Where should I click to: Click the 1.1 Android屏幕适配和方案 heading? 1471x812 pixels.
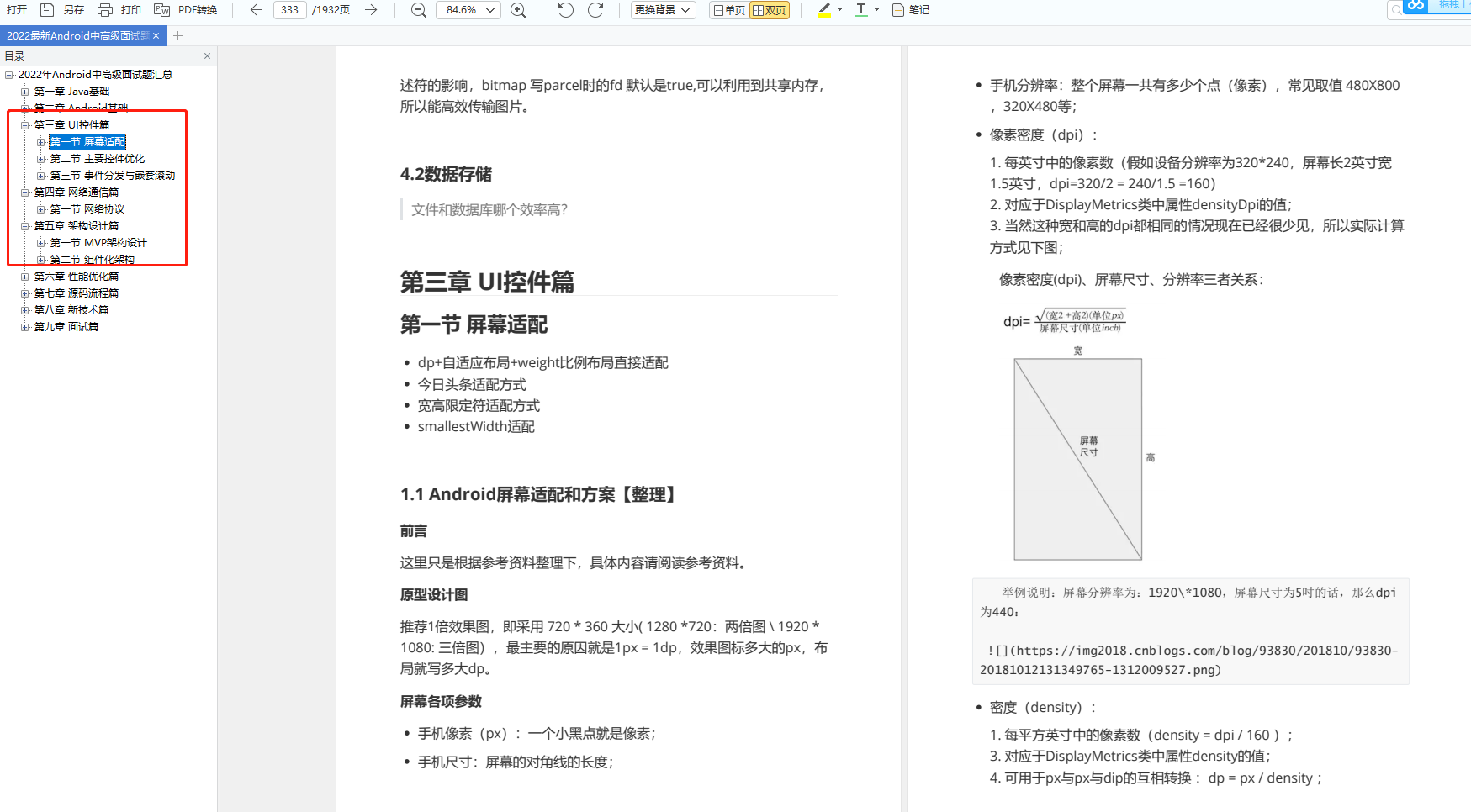541,494
